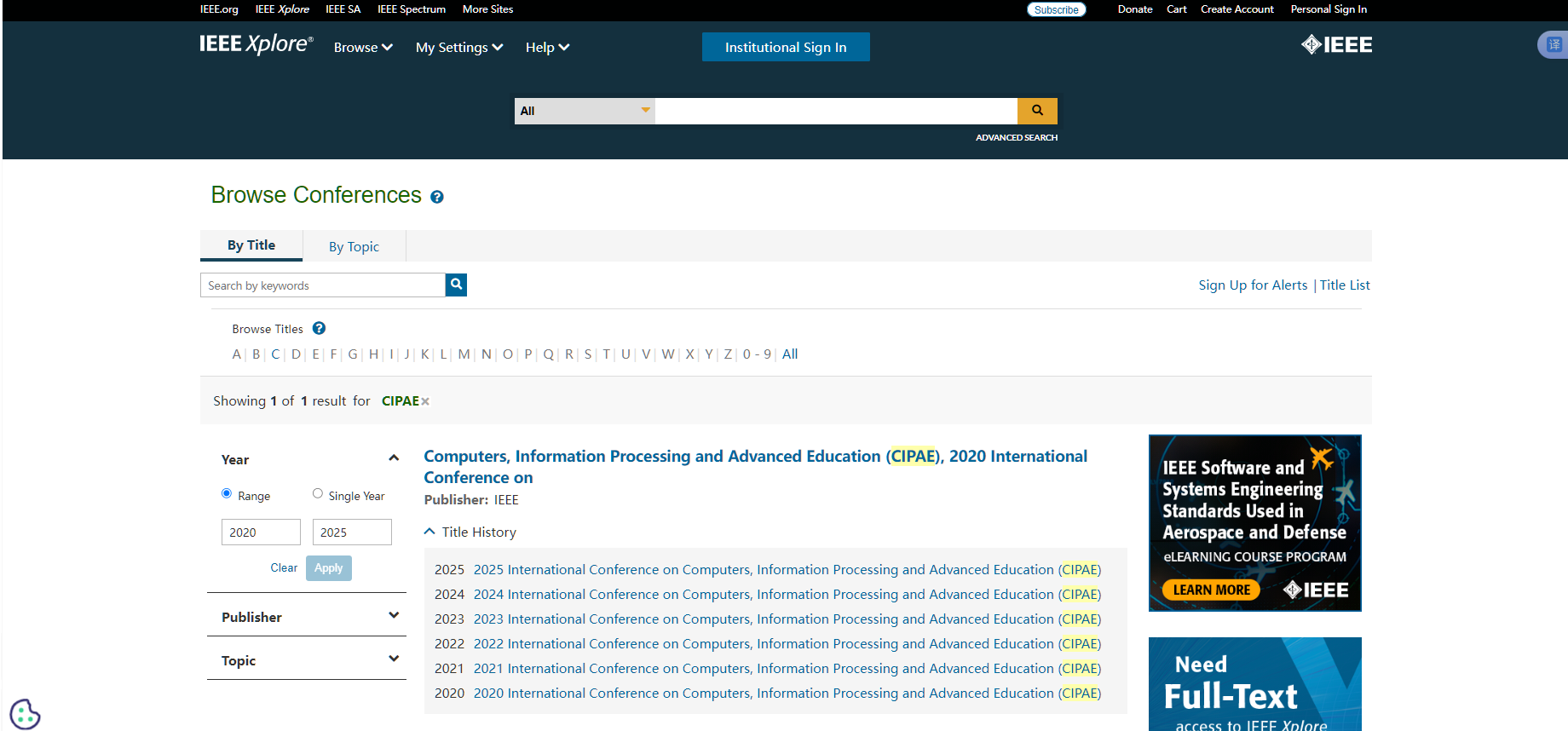Open the cookie preferences icon
Screen dimensions: 1568x731
click(x=25, y=714)
